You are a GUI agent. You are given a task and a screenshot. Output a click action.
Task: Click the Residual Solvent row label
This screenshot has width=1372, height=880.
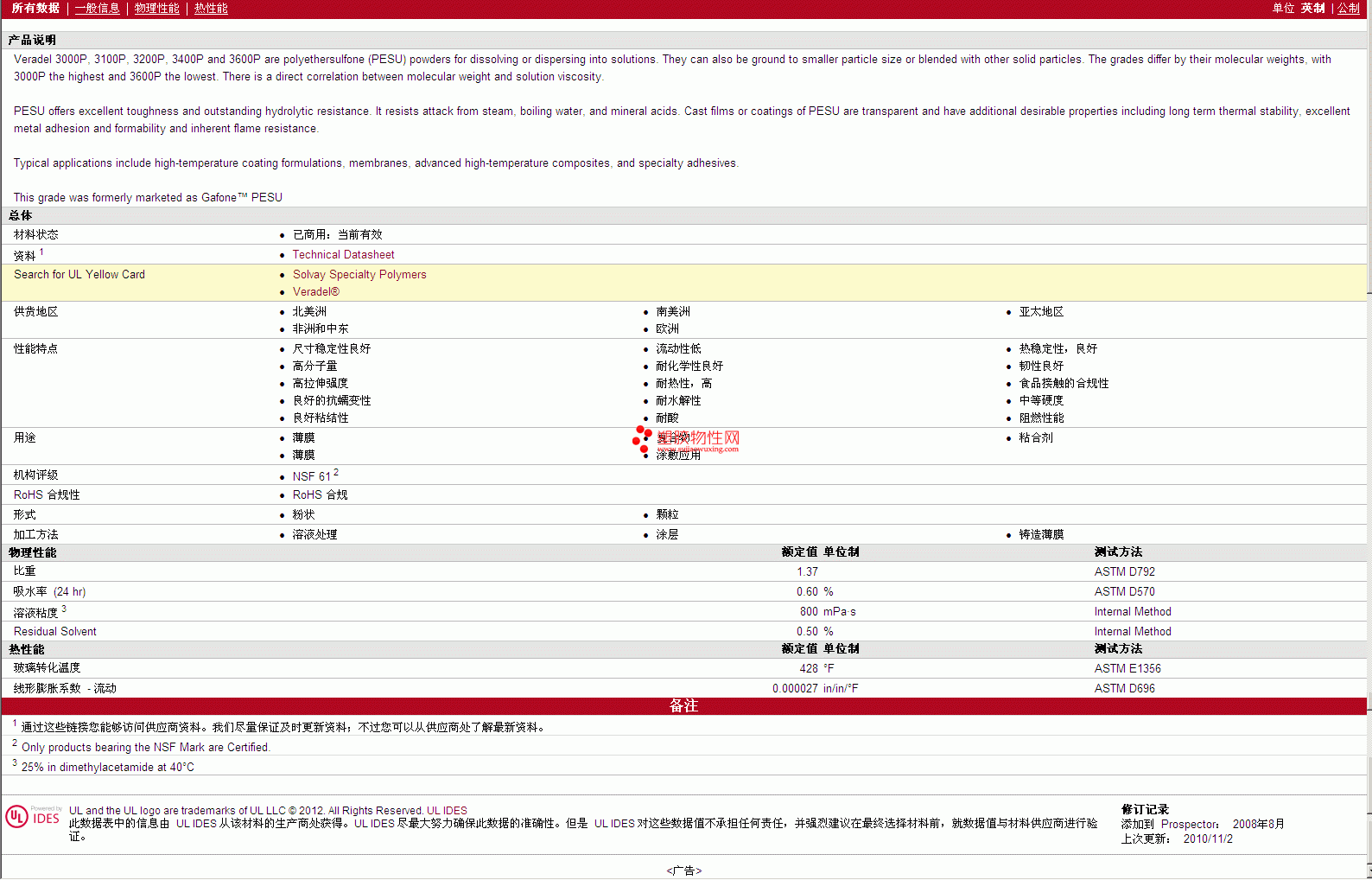point(55,631)
